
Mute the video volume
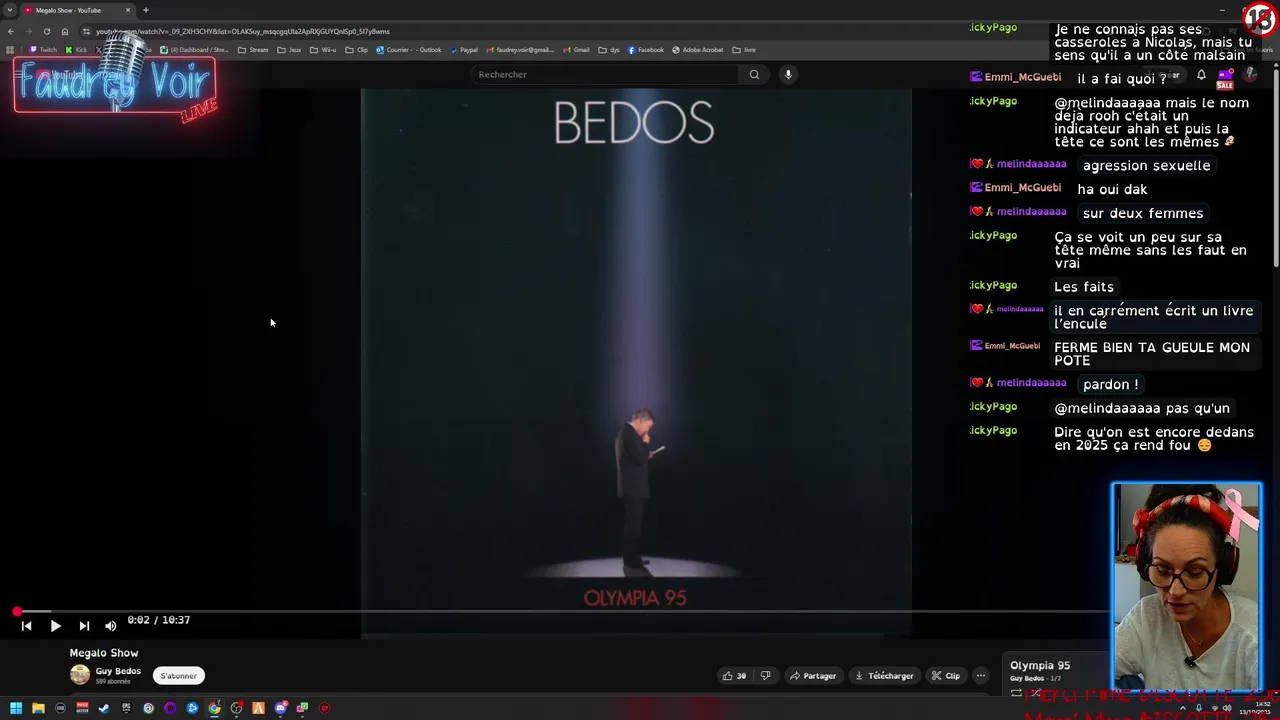pyautogui.click(x=111, y=626)
